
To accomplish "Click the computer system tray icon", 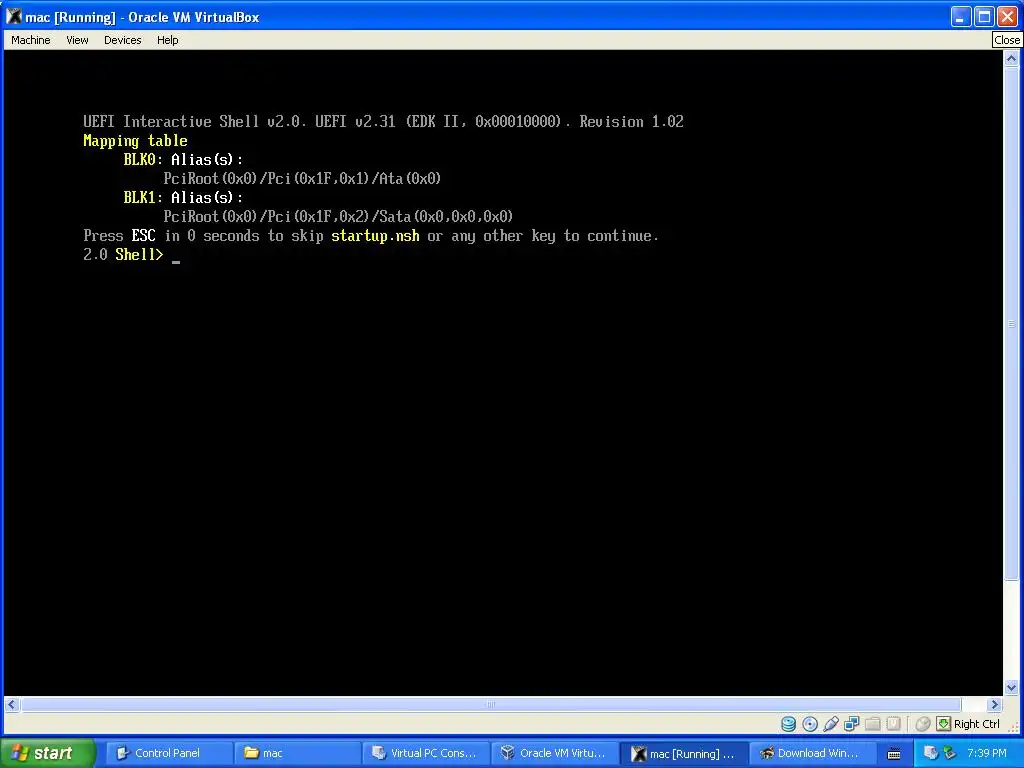I will [931, 753].
